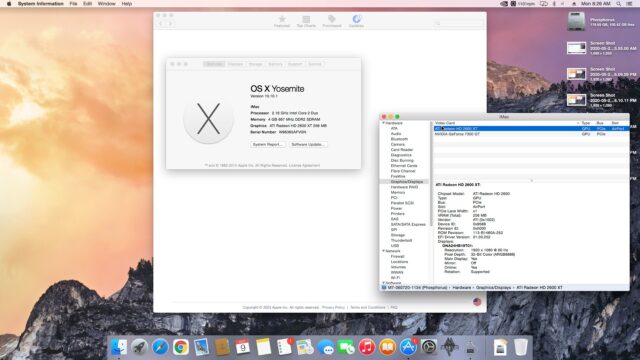Open iTunes red music note icon
The image size is (640, 360).
367,347
